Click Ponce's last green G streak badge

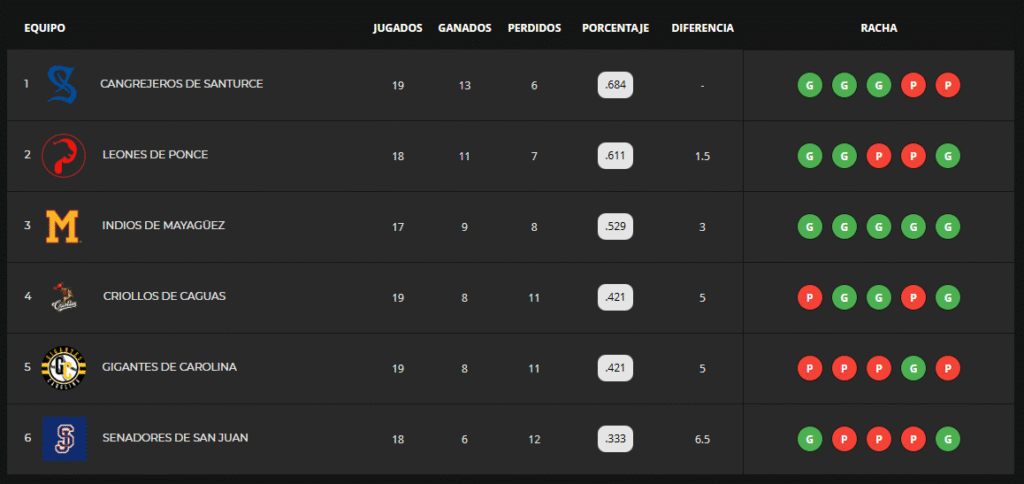click(948, 156)
